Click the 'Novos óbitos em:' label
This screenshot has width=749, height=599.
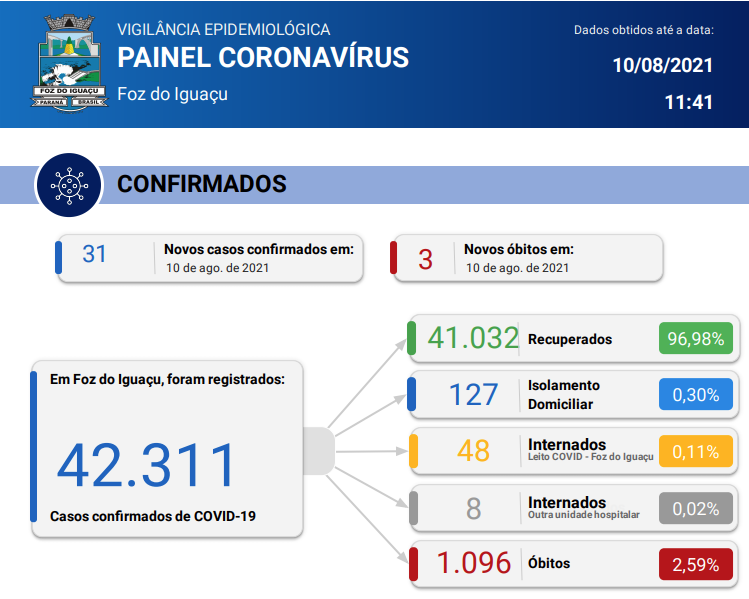point(519,249)
